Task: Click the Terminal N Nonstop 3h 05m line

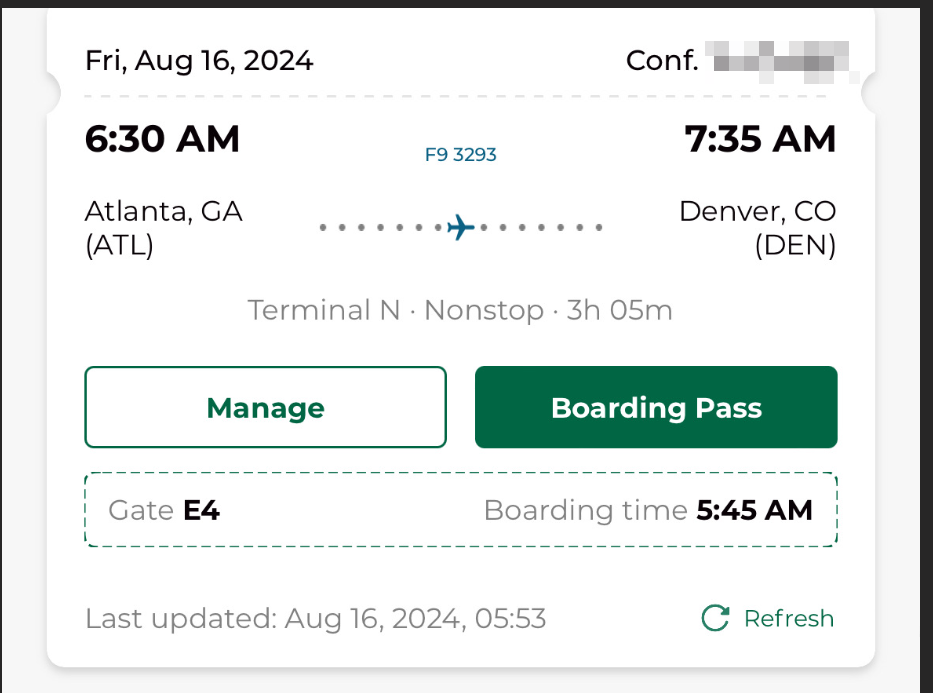Action: click(x=460, y=311)
